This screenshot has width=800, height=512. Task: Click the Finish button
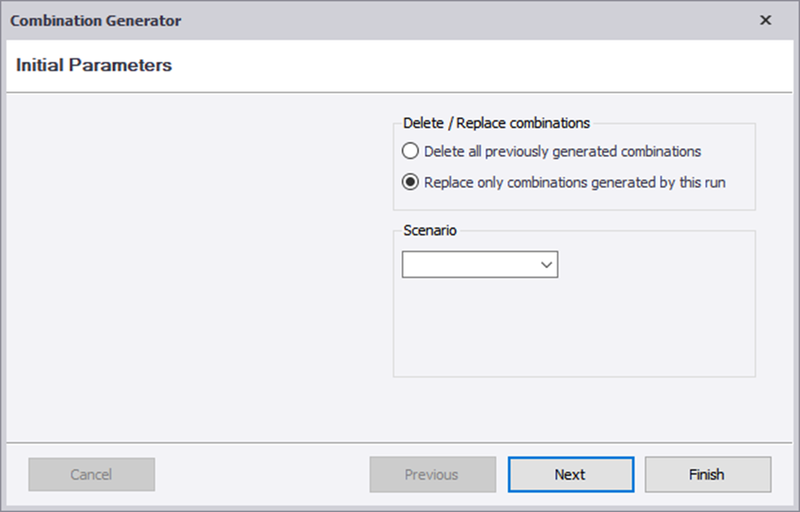pyautogui.click(x=708, y=474)
